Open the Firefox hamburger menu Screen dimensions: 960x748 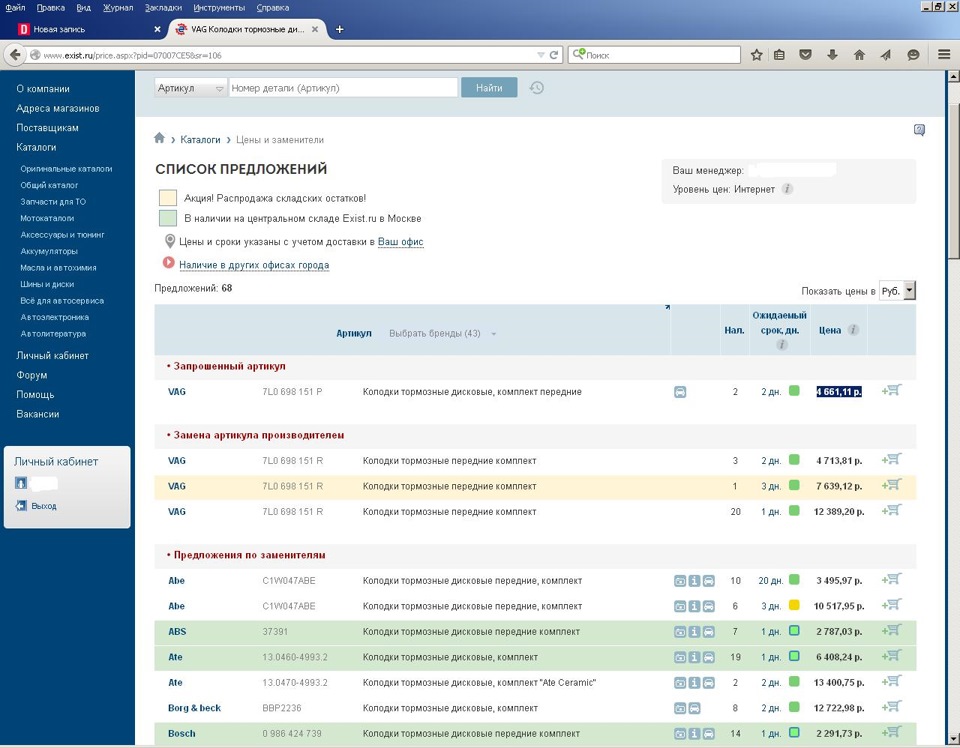coord(944,54)
